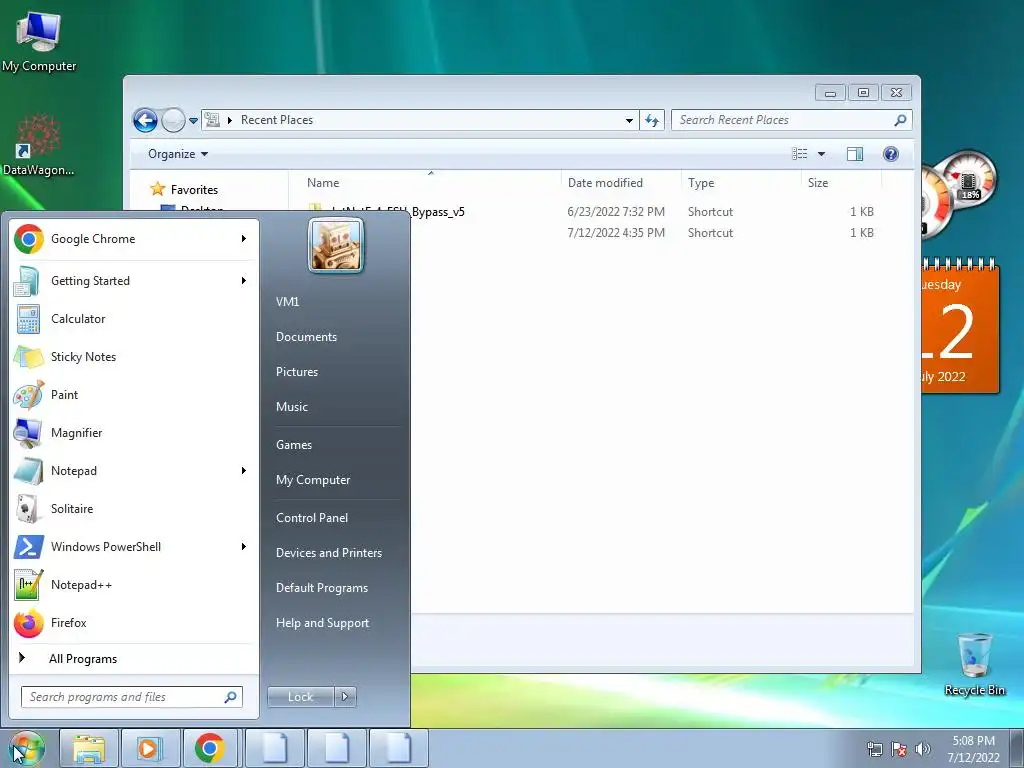Expand Google Chrome jump list arrow
1024x768 pixels.
(244, 238)
